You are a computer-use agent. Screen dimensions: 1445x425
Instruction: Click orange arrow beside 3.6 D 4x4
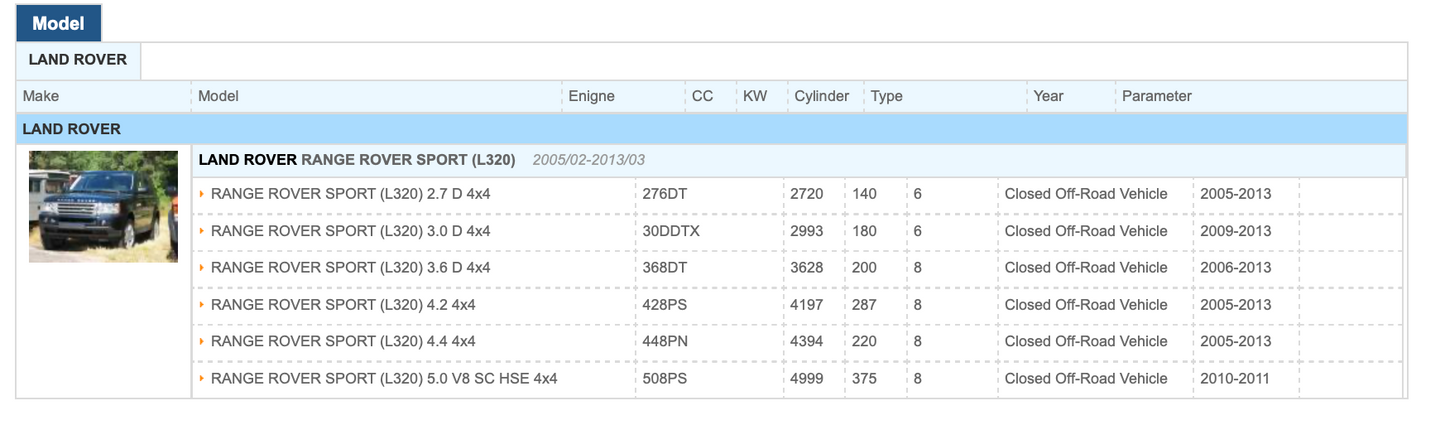coord(202,268)
